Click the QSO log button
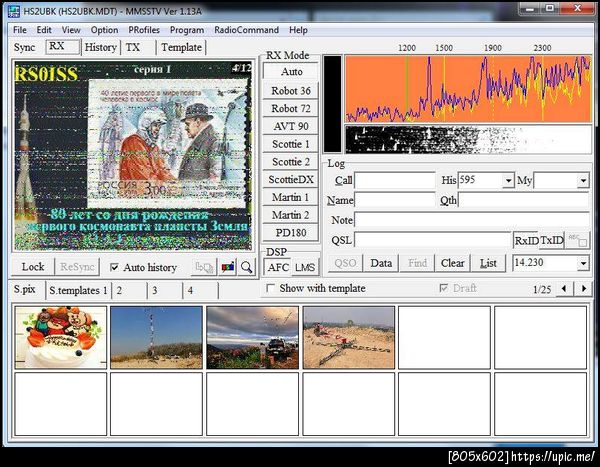 click(345, 263)
